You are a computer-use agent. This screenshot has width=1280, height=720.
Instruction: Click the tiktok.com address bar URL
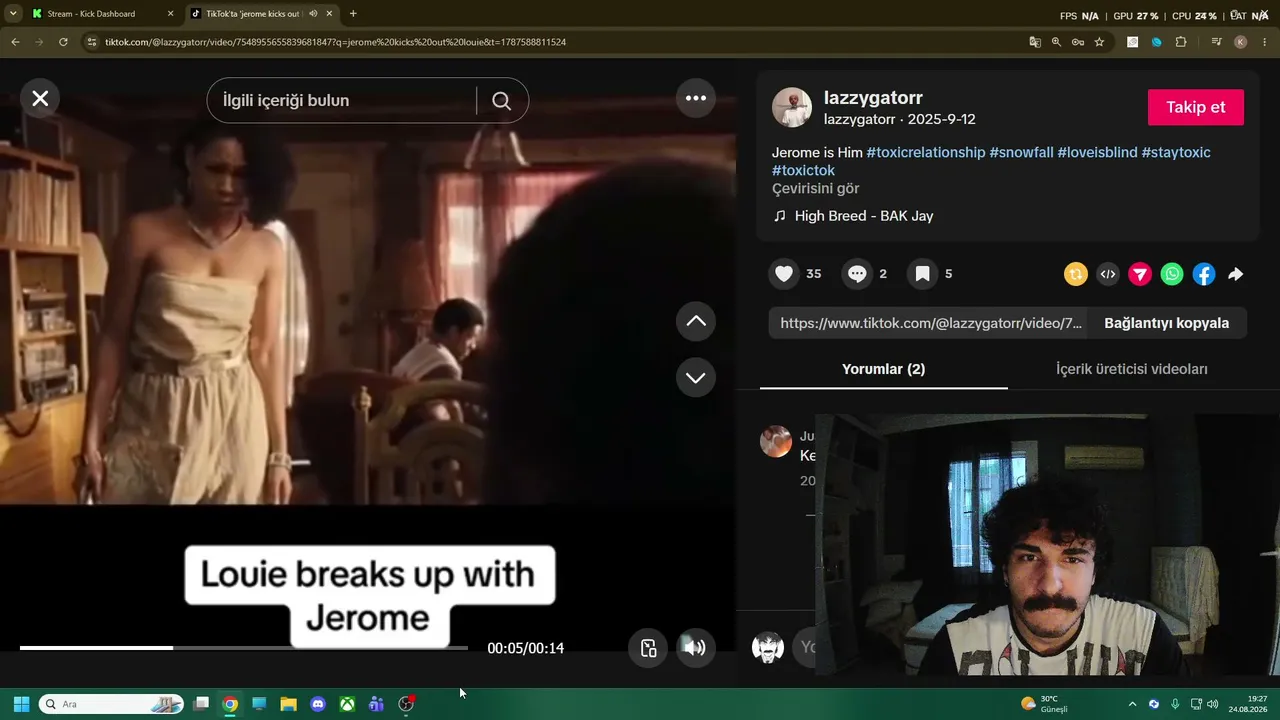tap(335, 42)
